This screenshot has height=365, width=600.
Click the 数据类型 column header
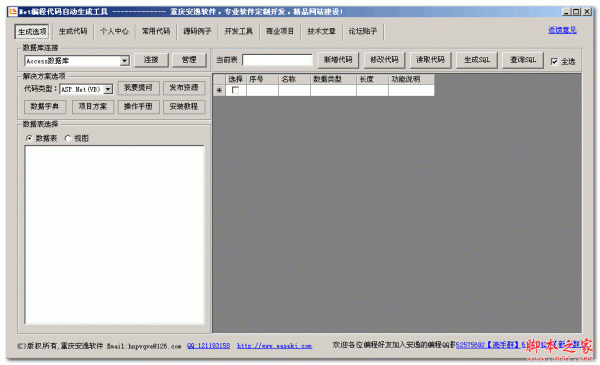click(334, 79)
